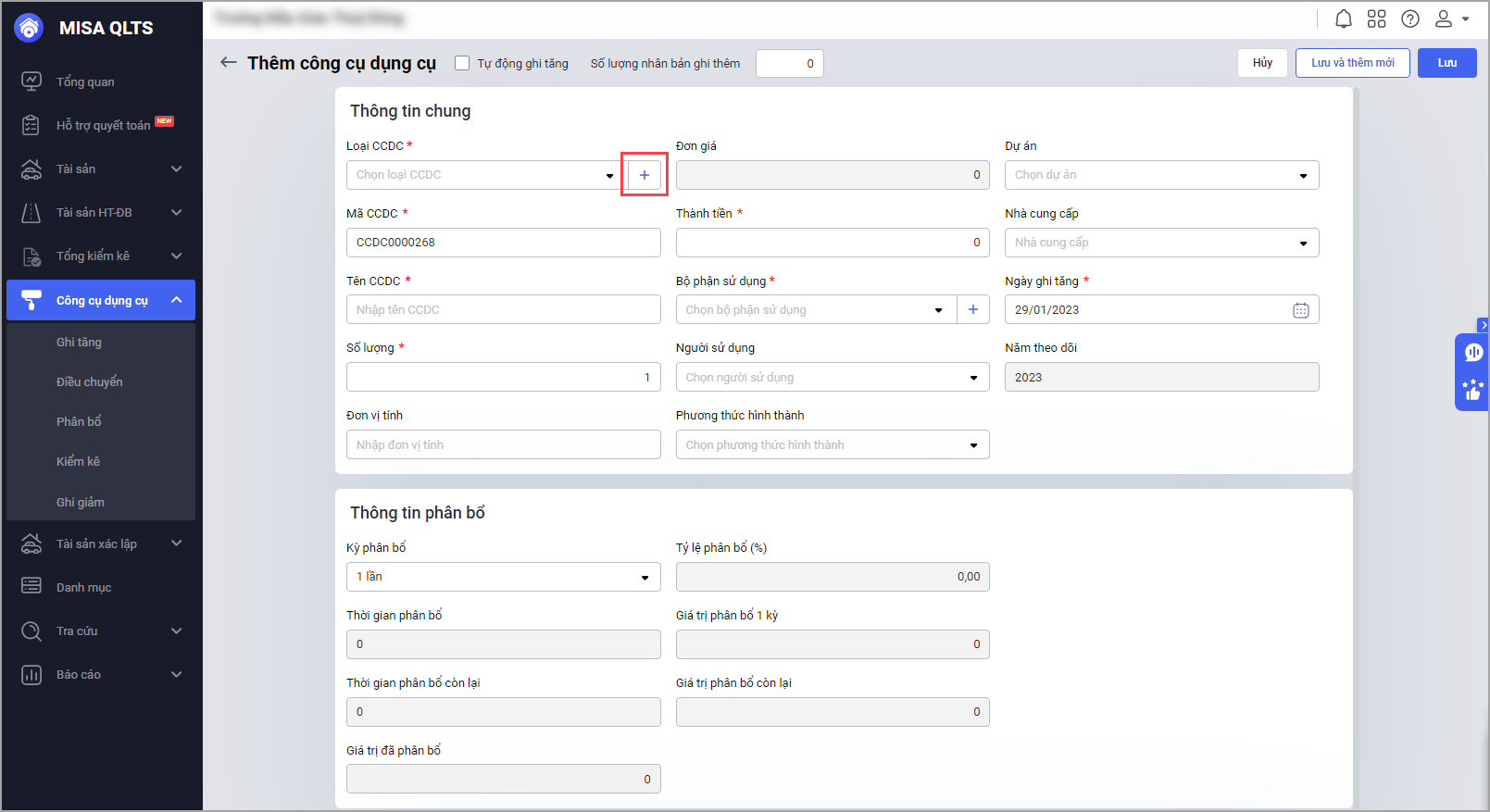This screenshot has height=812, width=1490.
Task: Collapse the Công cụ dụng cụ menu
Action: tap(176, 300)
